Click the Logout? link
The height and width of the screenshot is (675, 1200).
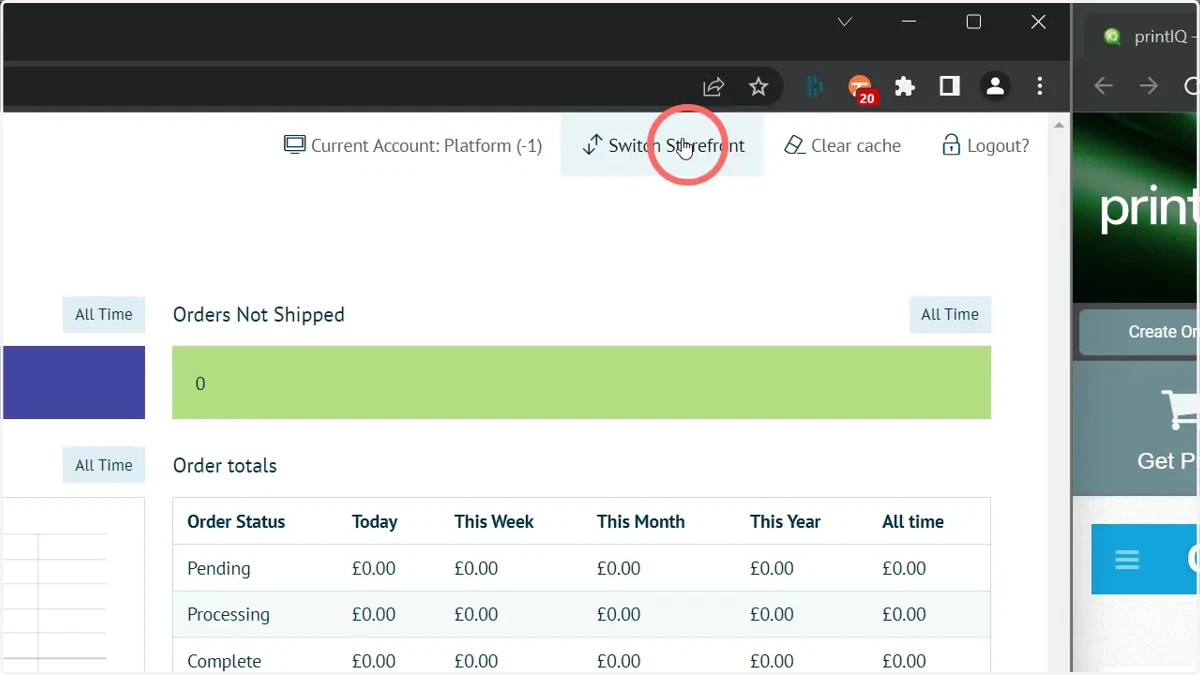985,145
